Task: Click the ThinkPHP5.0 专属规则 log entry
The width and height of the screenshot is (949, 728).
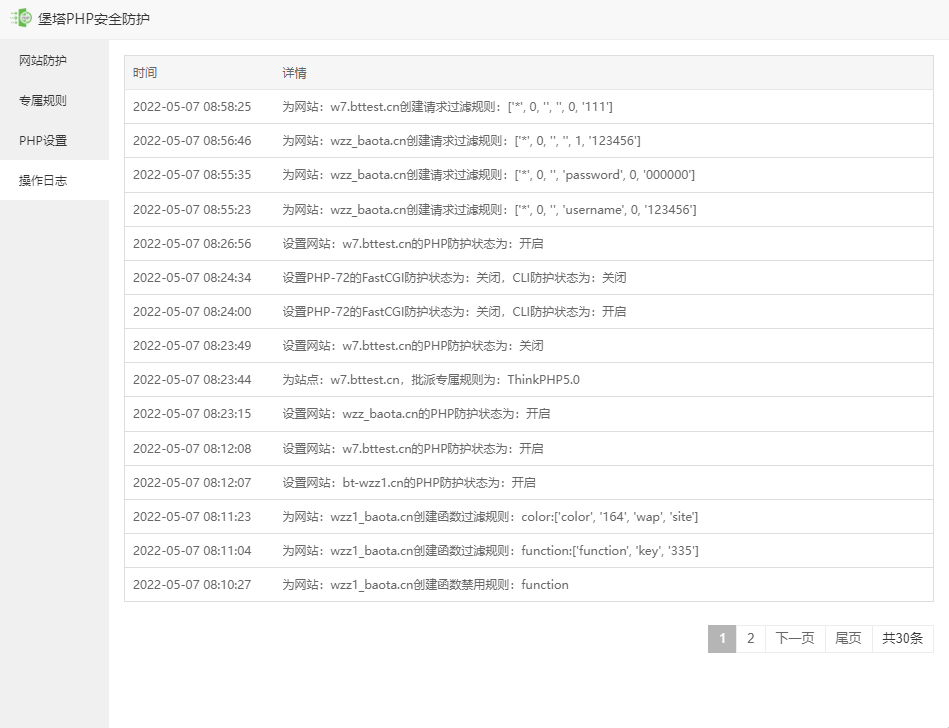Action: (x=431, y=379)
